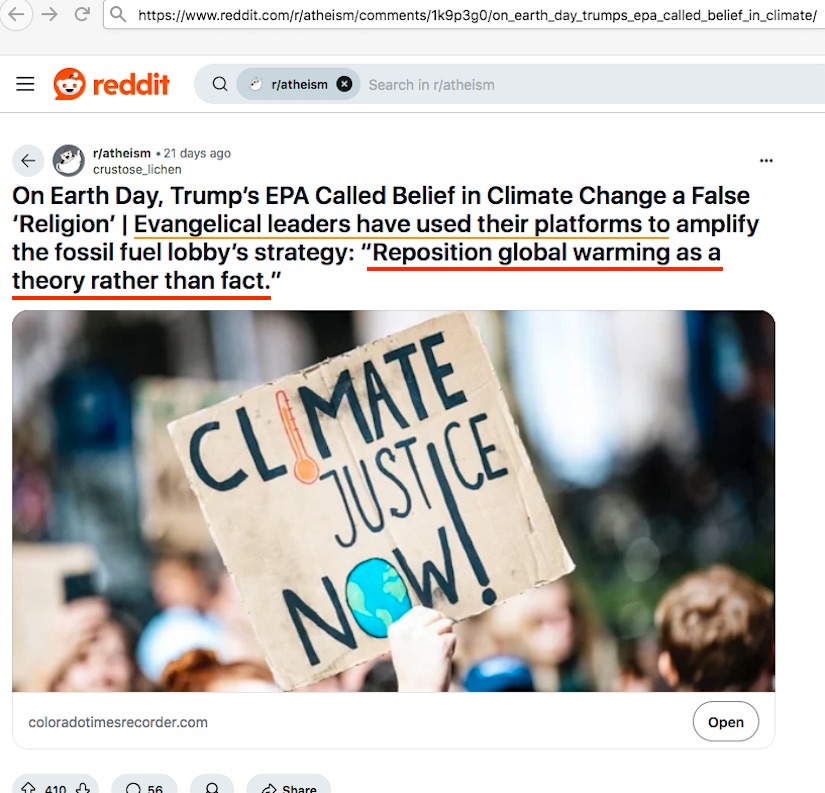
Task: Downvote the post
Action: (84, 788)
